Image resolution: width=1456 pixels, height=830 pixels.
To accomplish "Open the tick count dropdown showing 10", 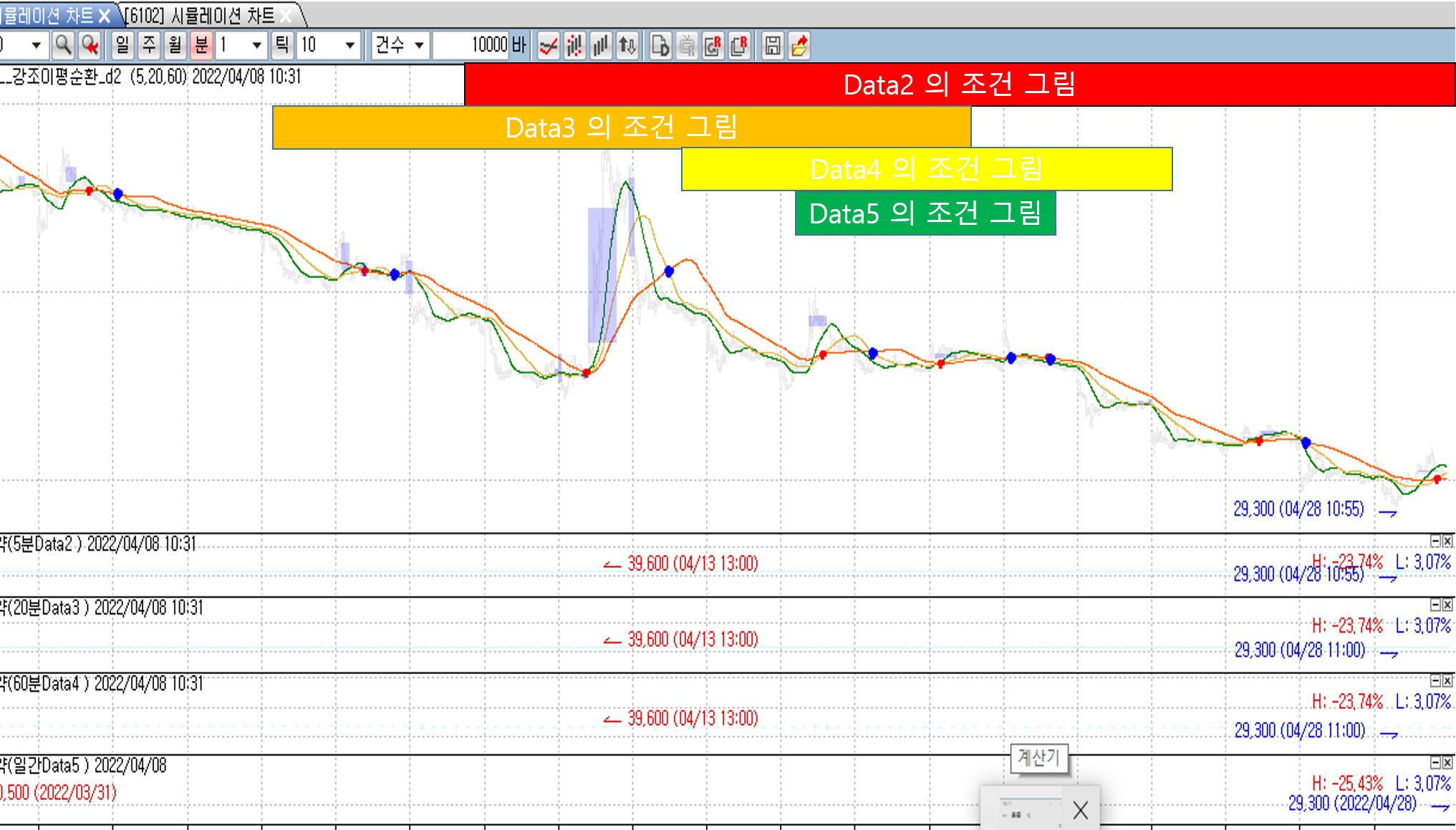I will (x=349, y=46).
